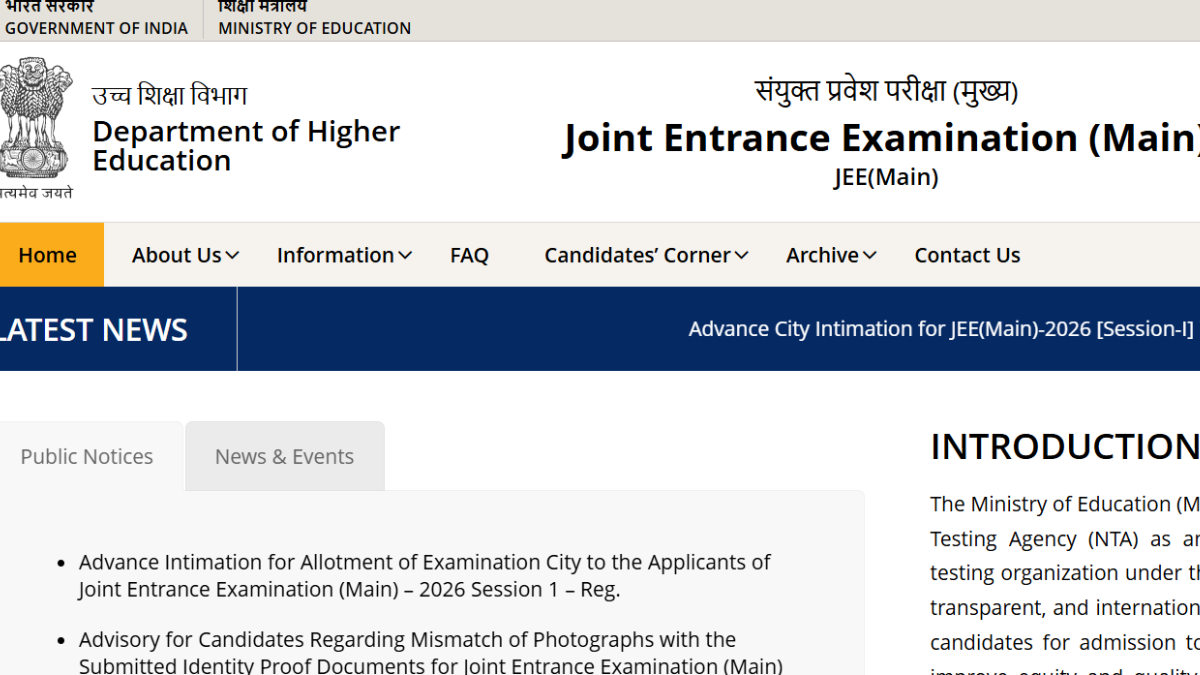Go to the Contact Us page
The width and height of the screenshot is (1200, 675).
tap(966, 255)
